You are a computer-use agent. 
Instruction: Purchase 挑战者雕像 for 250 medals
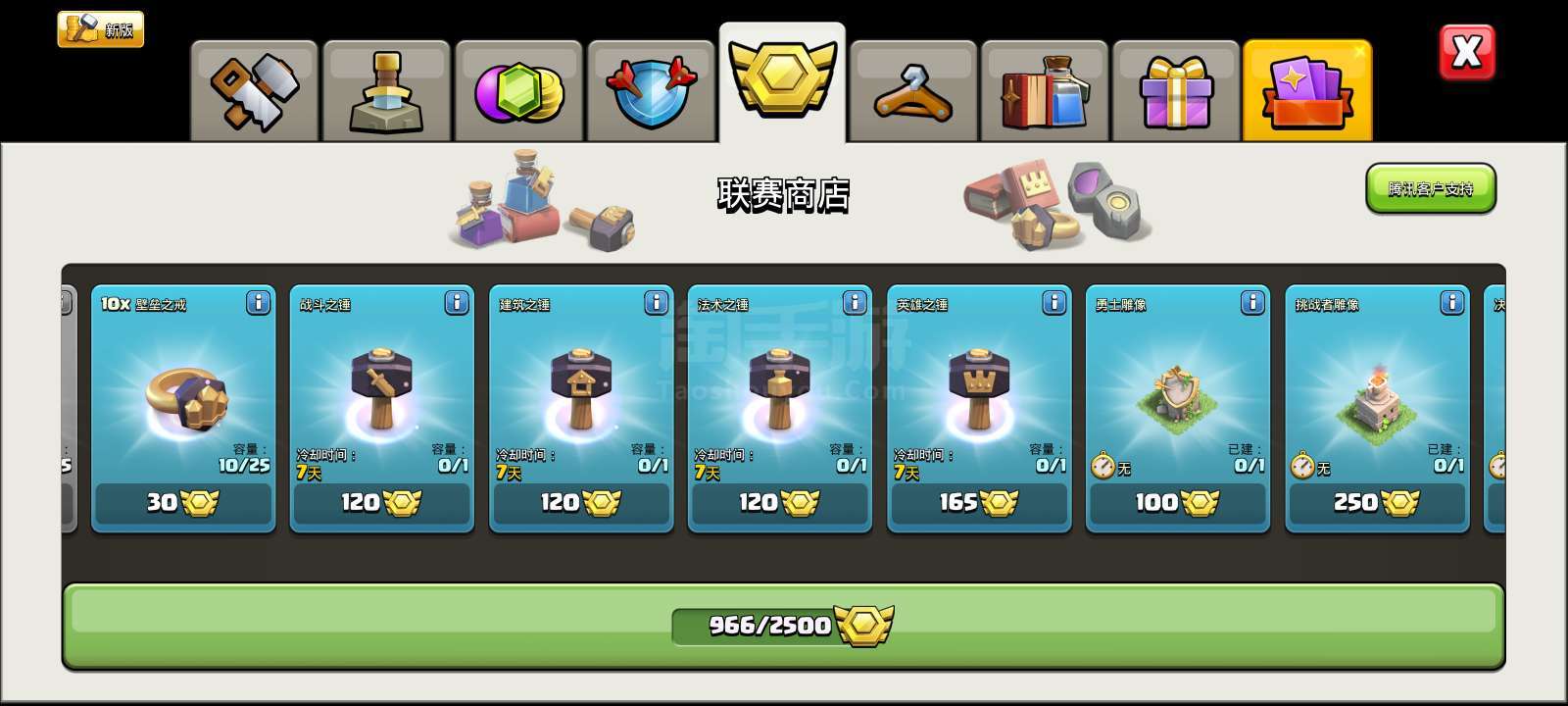pos(1377,503)
